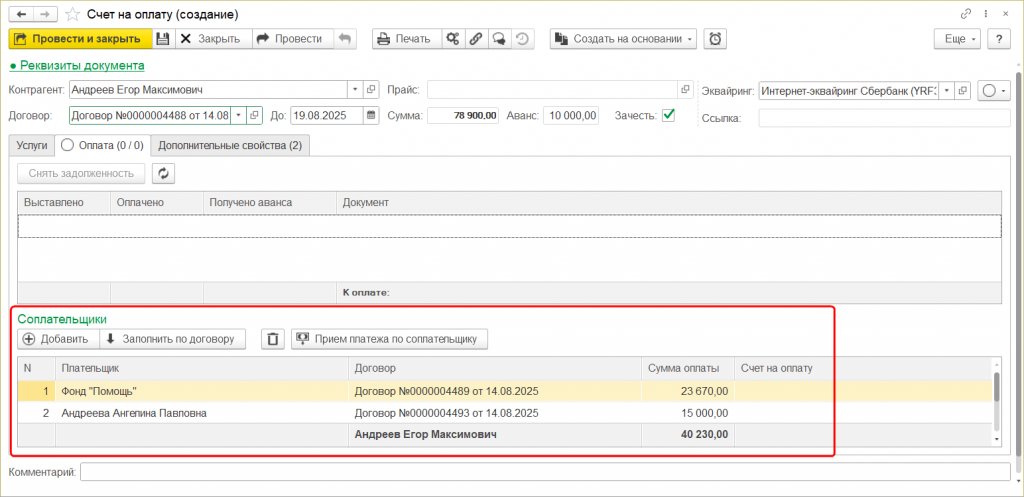Click the Провести и закрыть button

[80, 39]
